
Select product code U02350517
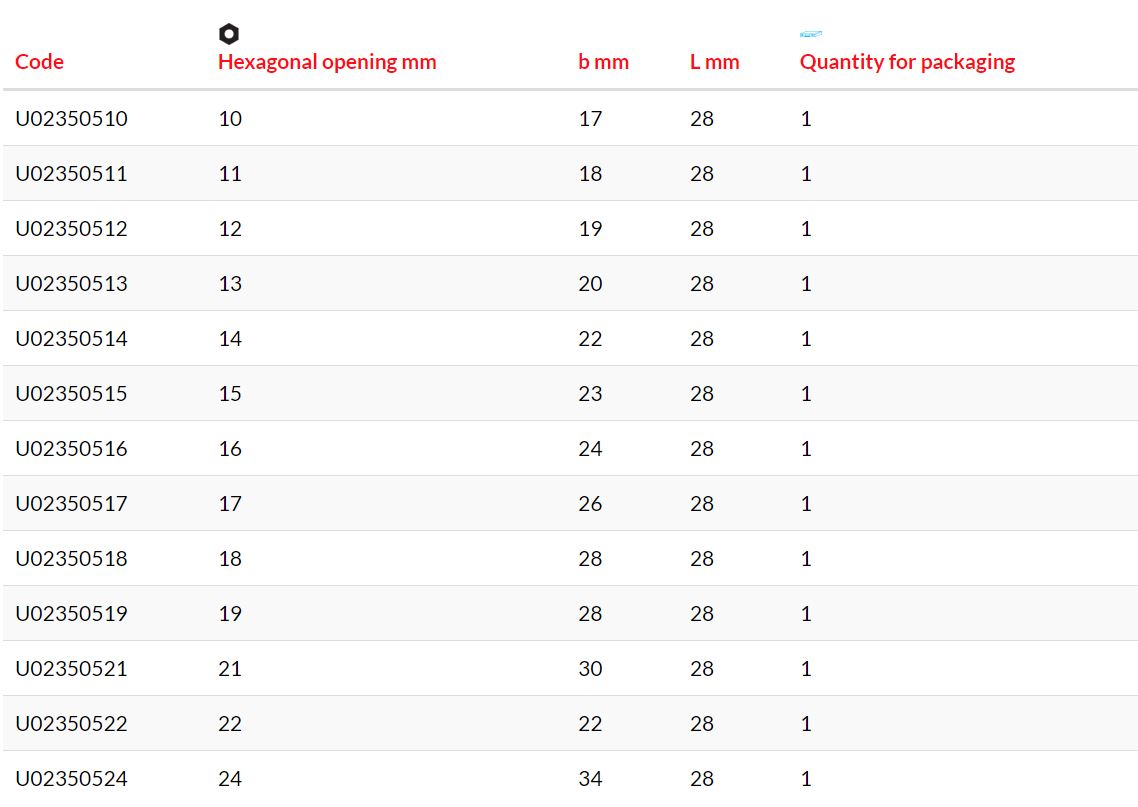tap(71, 504)
